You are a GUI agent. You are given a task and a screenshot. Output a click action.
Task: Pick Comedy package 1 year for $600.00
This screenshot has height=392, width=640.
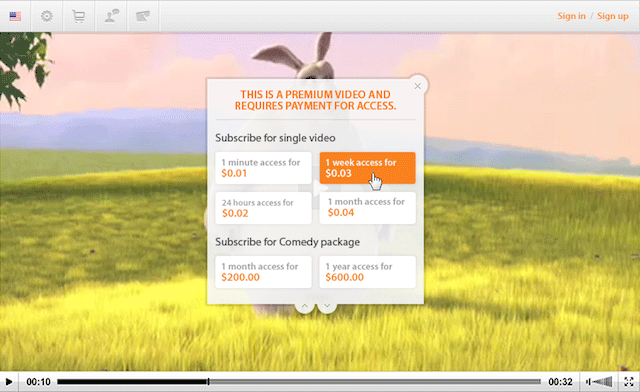pos(367,272)
